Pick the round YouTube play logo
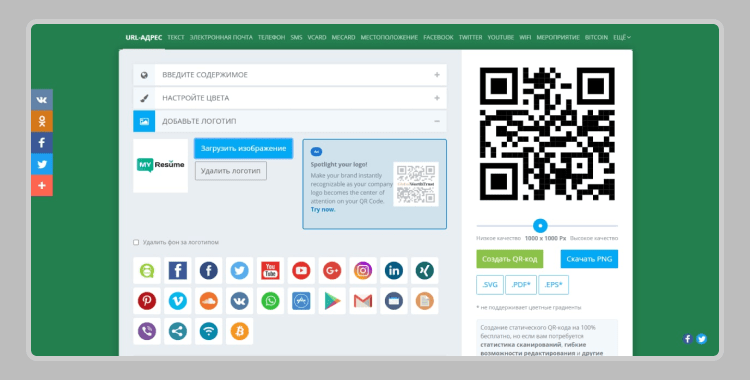This screenshot has height=380, width=750. [x=301, y=270]
